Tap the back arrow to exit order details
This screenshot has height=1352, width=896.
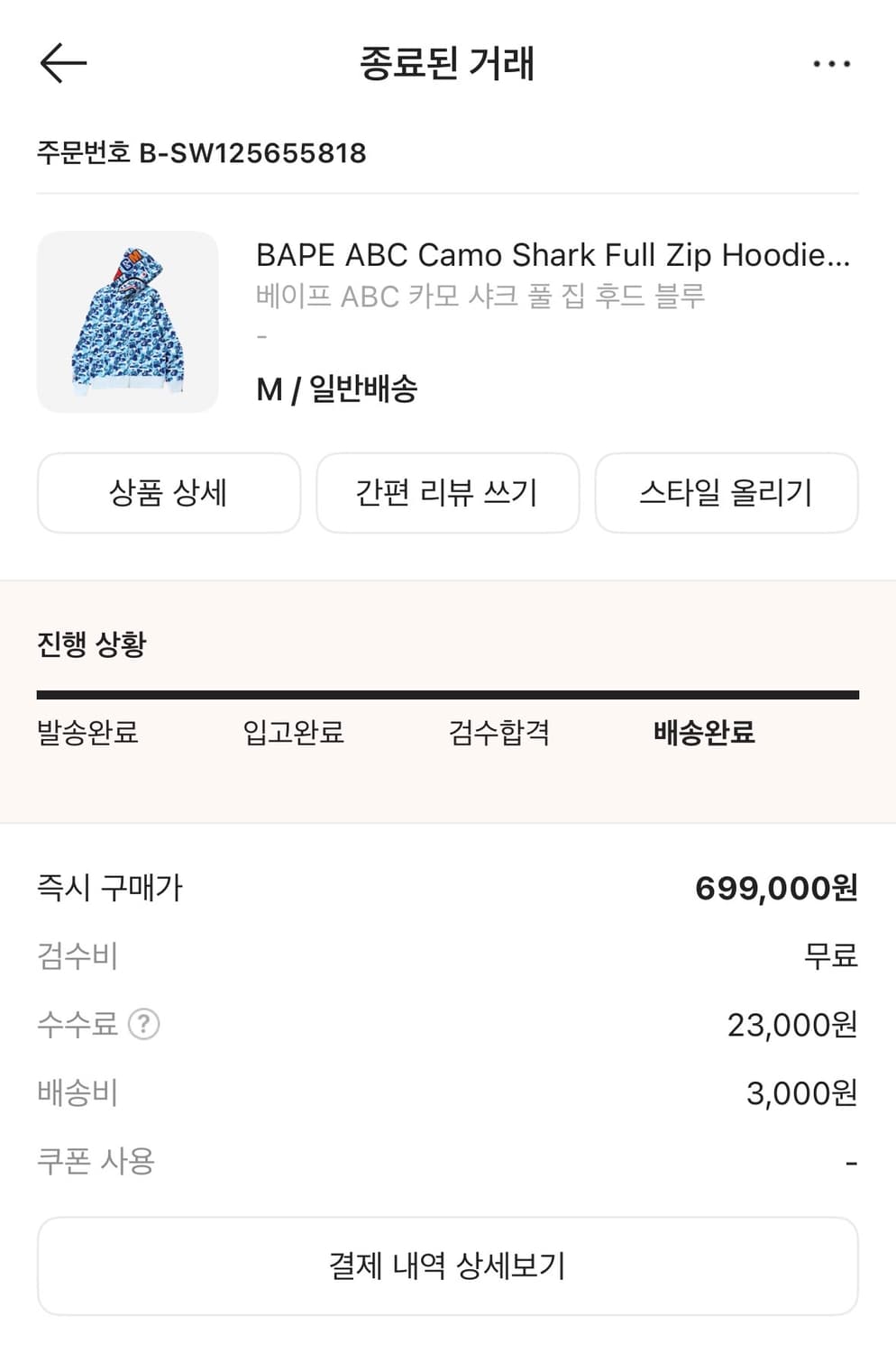[61, 63]
